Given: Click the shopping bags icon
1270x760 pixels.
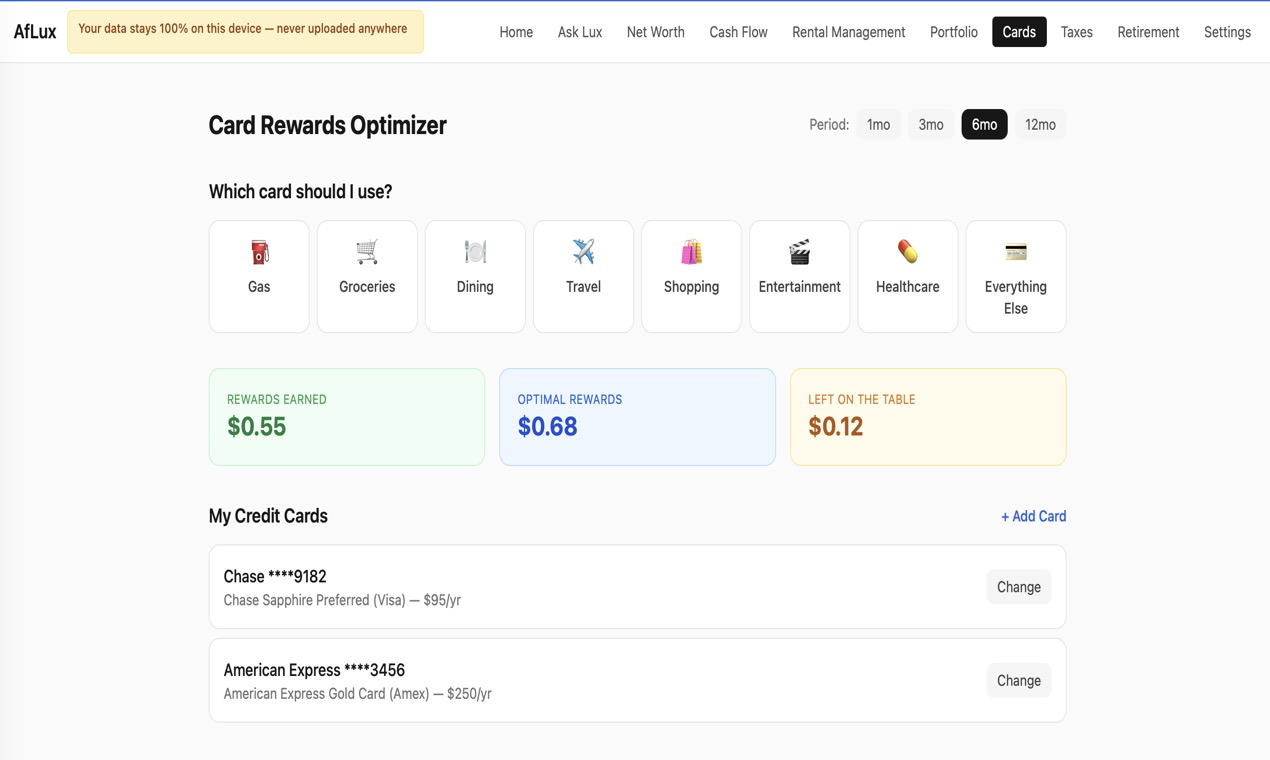Looking at the screenshot, I should point(691,252).
